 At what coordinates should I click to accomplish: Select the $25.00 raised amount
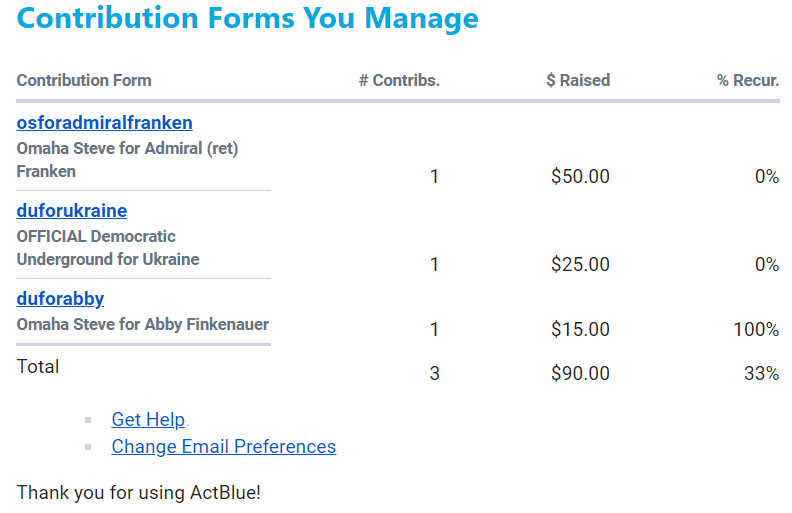pyautogui.click(x=580, y=265)
